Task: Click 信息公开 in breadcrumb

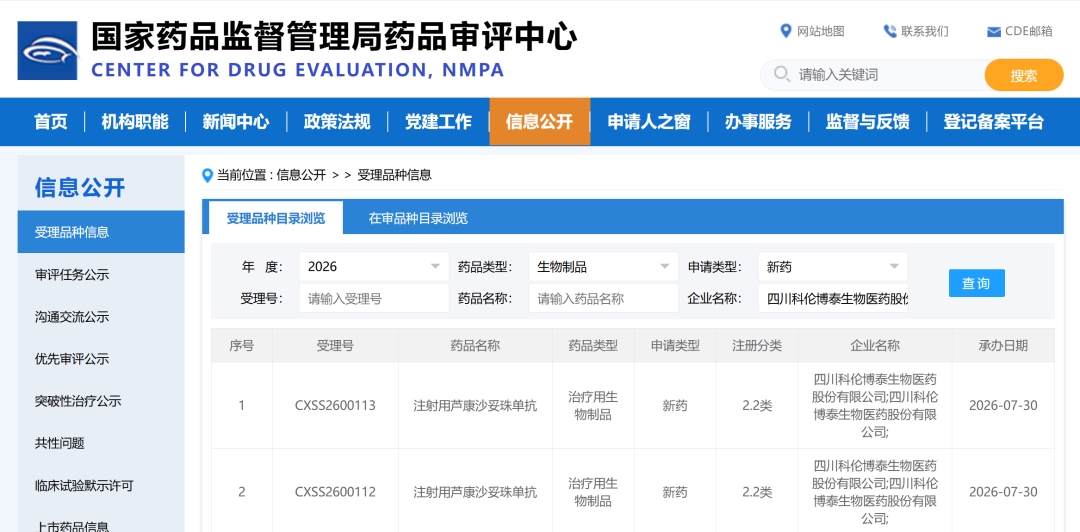Action: 301,175
